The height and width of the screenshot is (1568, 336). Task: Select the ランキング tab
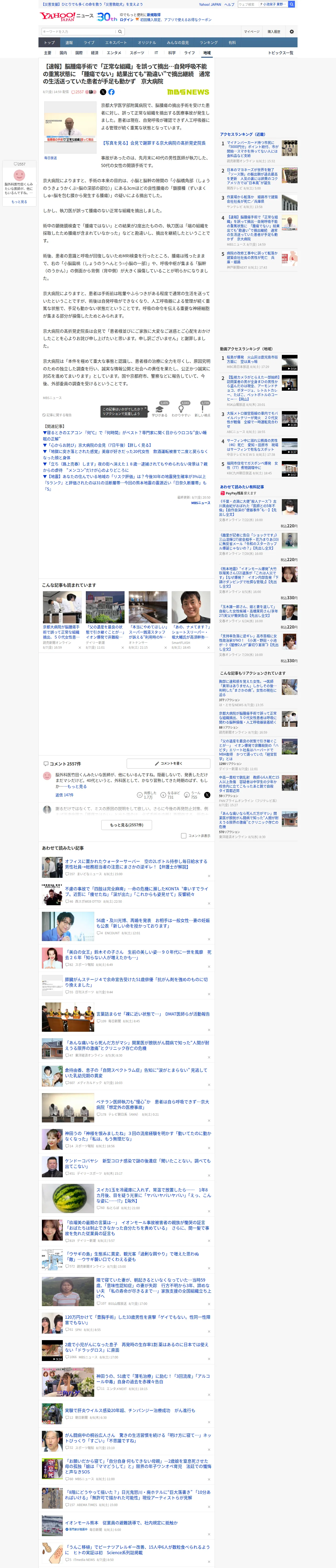(209, 43)
